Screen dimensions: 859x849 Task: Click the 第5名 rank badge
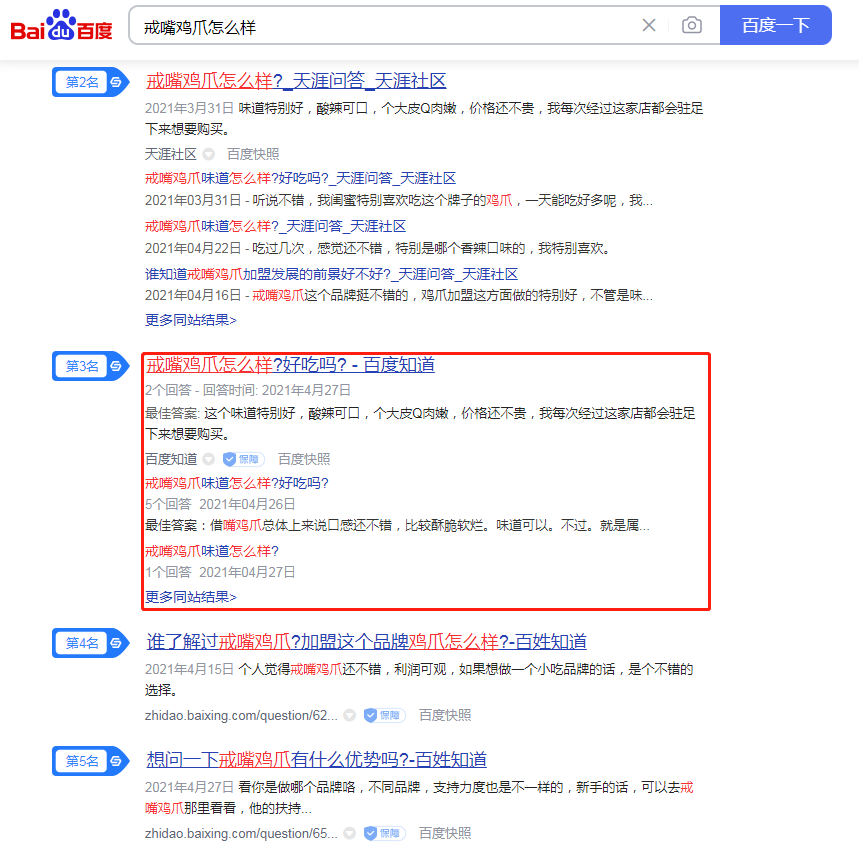(x=82, y=761)
